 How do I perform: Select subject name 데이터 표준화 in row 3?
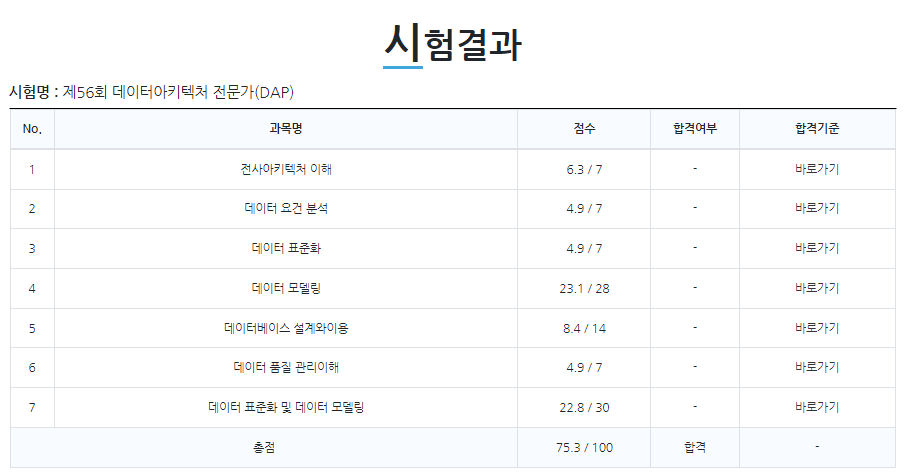(x=286, y=248)
